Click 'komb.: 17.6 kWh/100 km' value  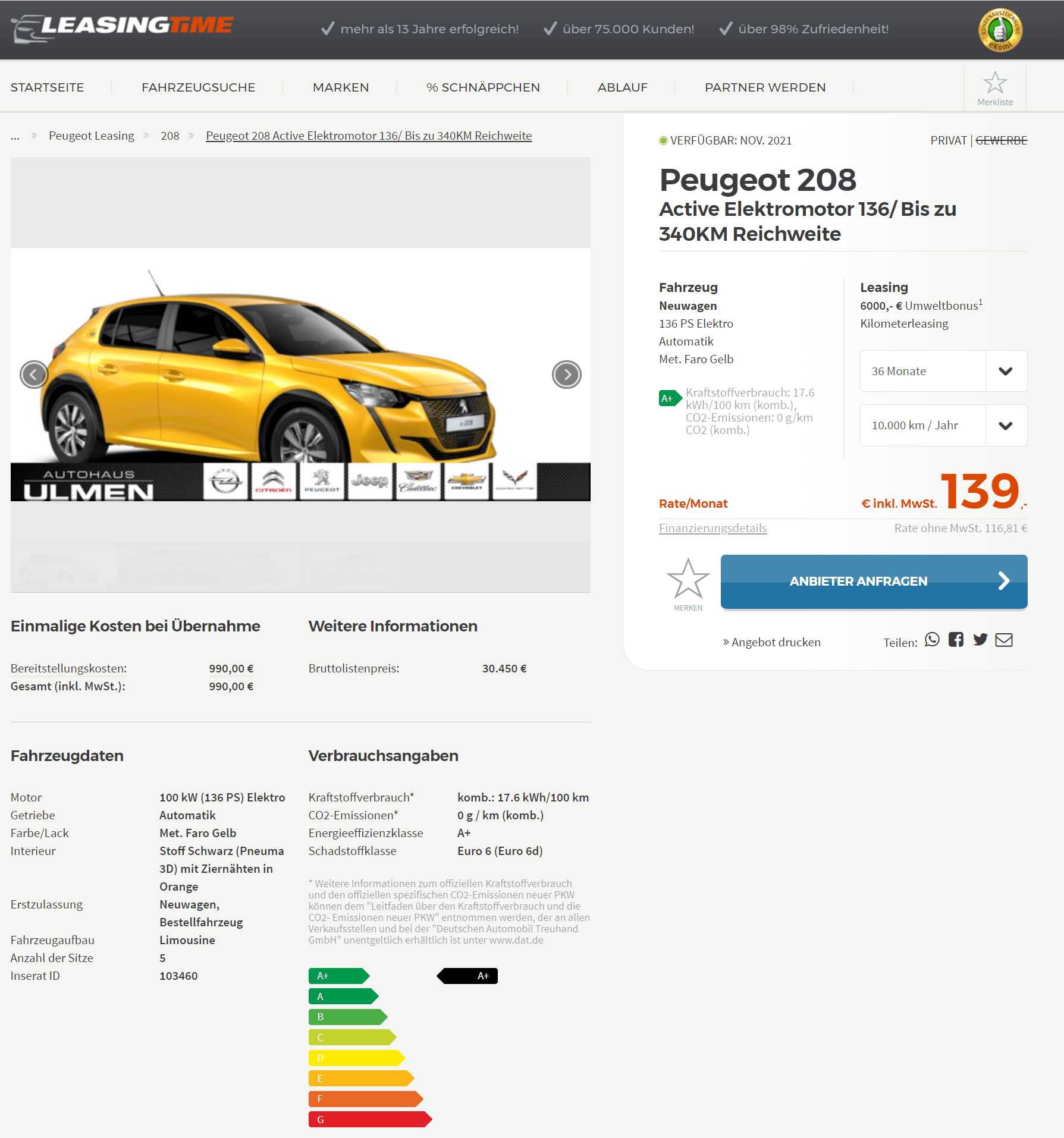click(523, 797)
